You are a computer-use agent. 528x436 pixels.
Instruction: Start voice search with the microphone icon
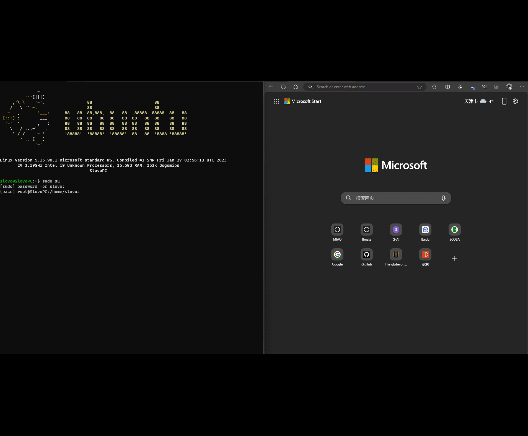tap(443, 198)
